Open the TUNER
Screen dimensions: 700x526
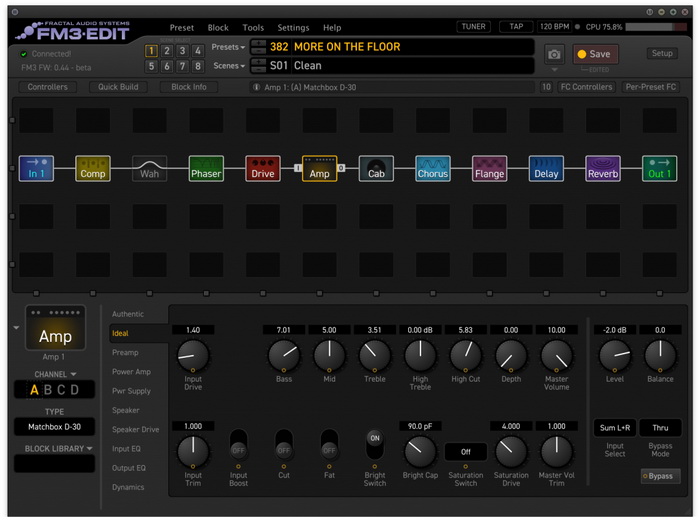[474, 27]
